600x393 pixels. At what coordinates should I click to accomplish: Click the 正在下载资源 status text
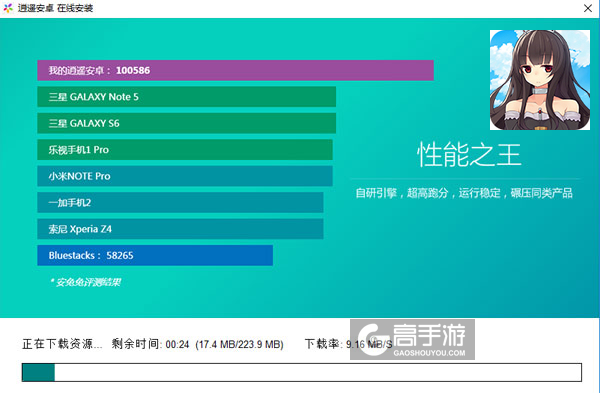point(62,344)
